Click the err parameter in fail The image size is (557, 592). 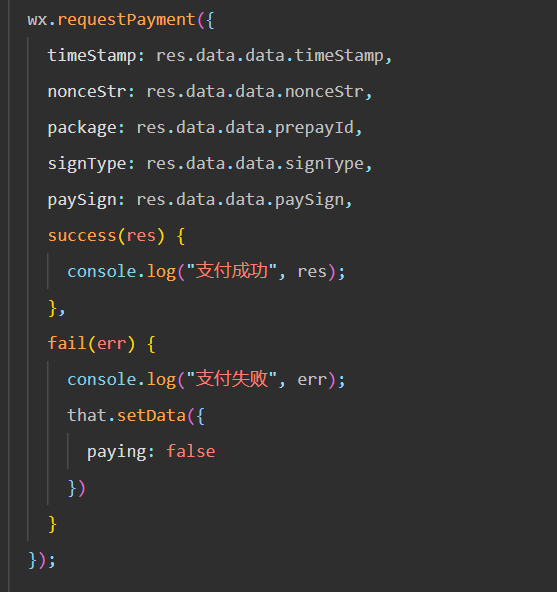click(111, 344)
